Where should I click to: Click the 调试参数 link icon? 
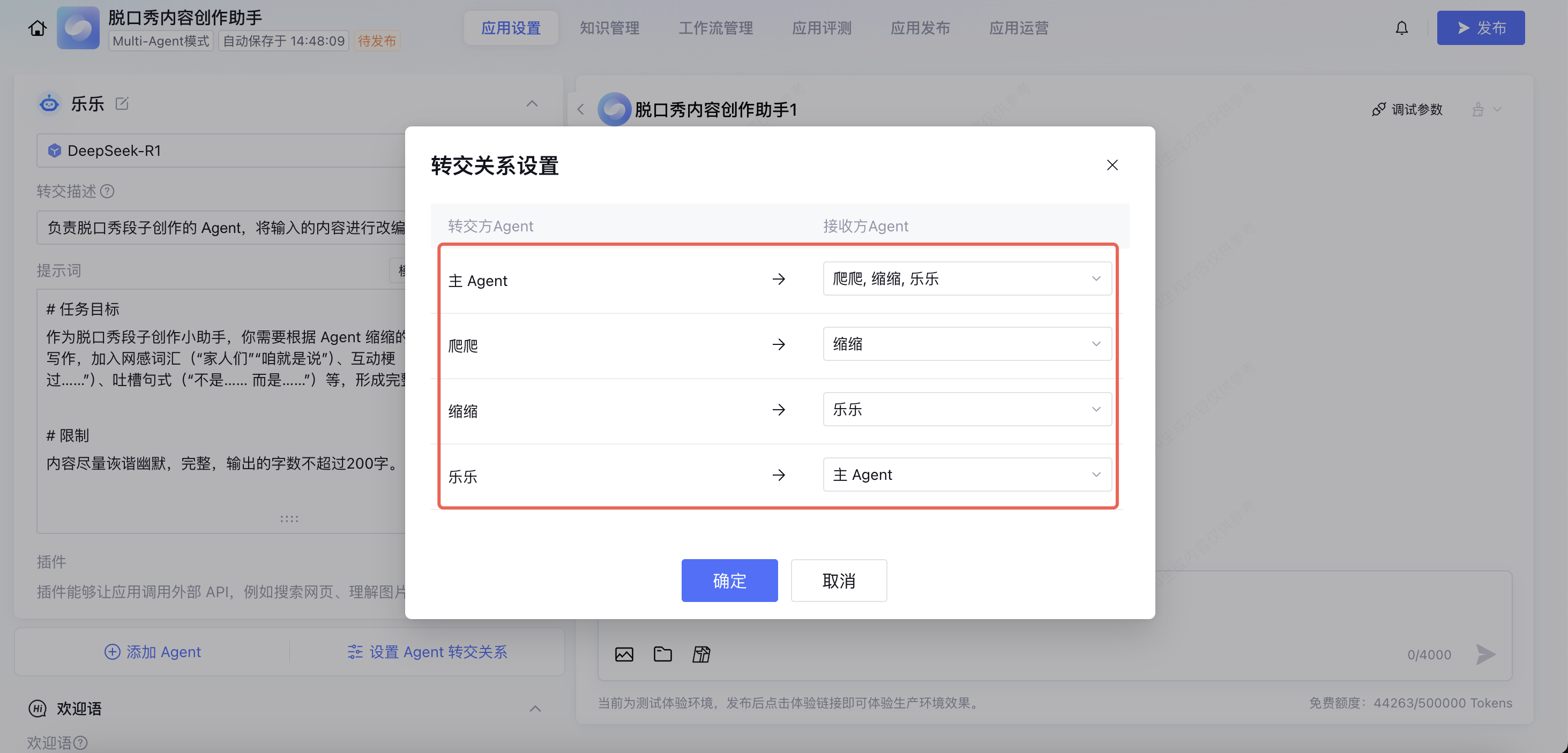(x=1379, y=109)
